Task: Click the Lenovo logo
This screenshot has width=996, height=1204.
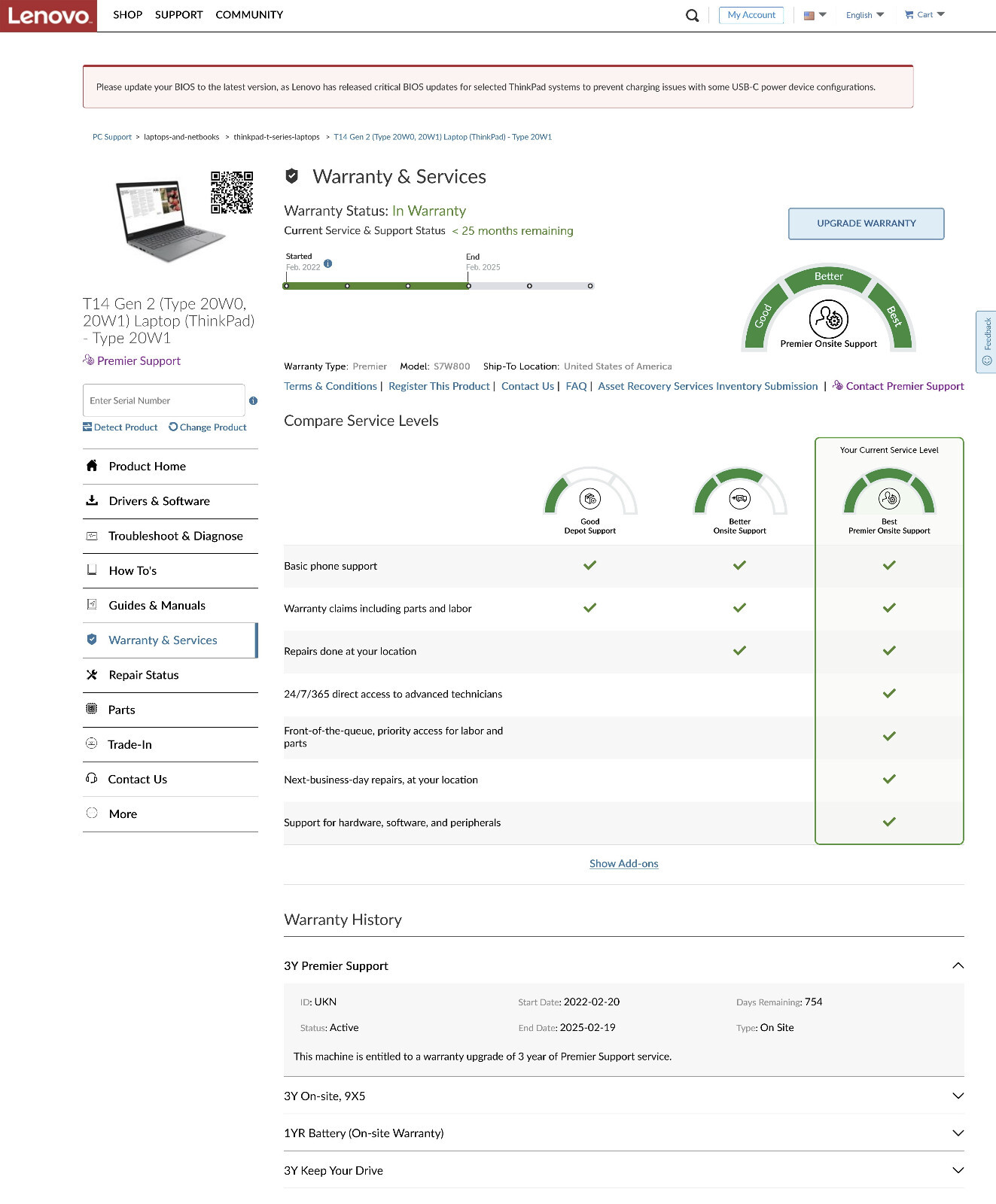Action: pyautogui.click(x=48, y=16)
